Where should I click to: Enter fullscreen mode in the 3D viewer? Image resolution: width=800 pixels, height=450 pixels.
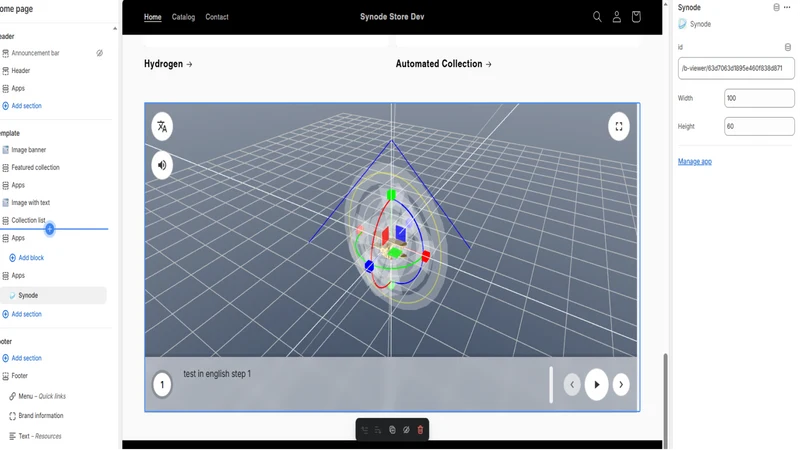[x=618, y=127]
